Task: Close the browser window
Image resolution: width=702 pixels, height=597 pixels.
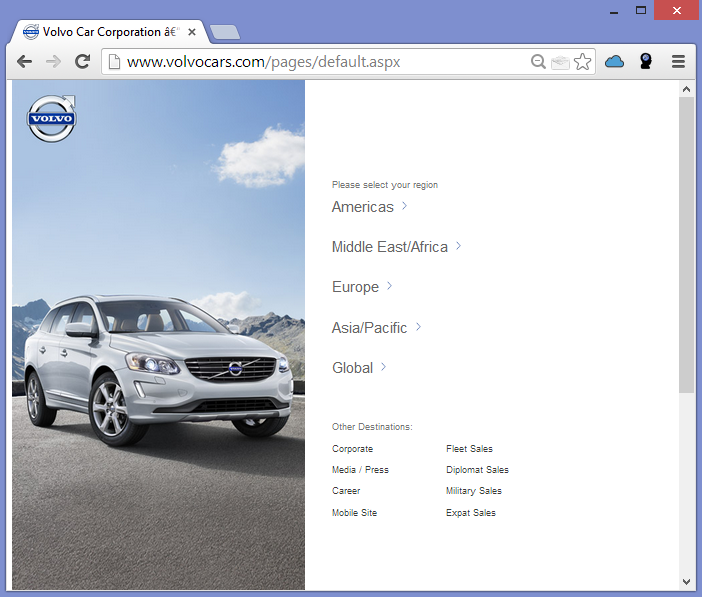Action: (677, 10)
